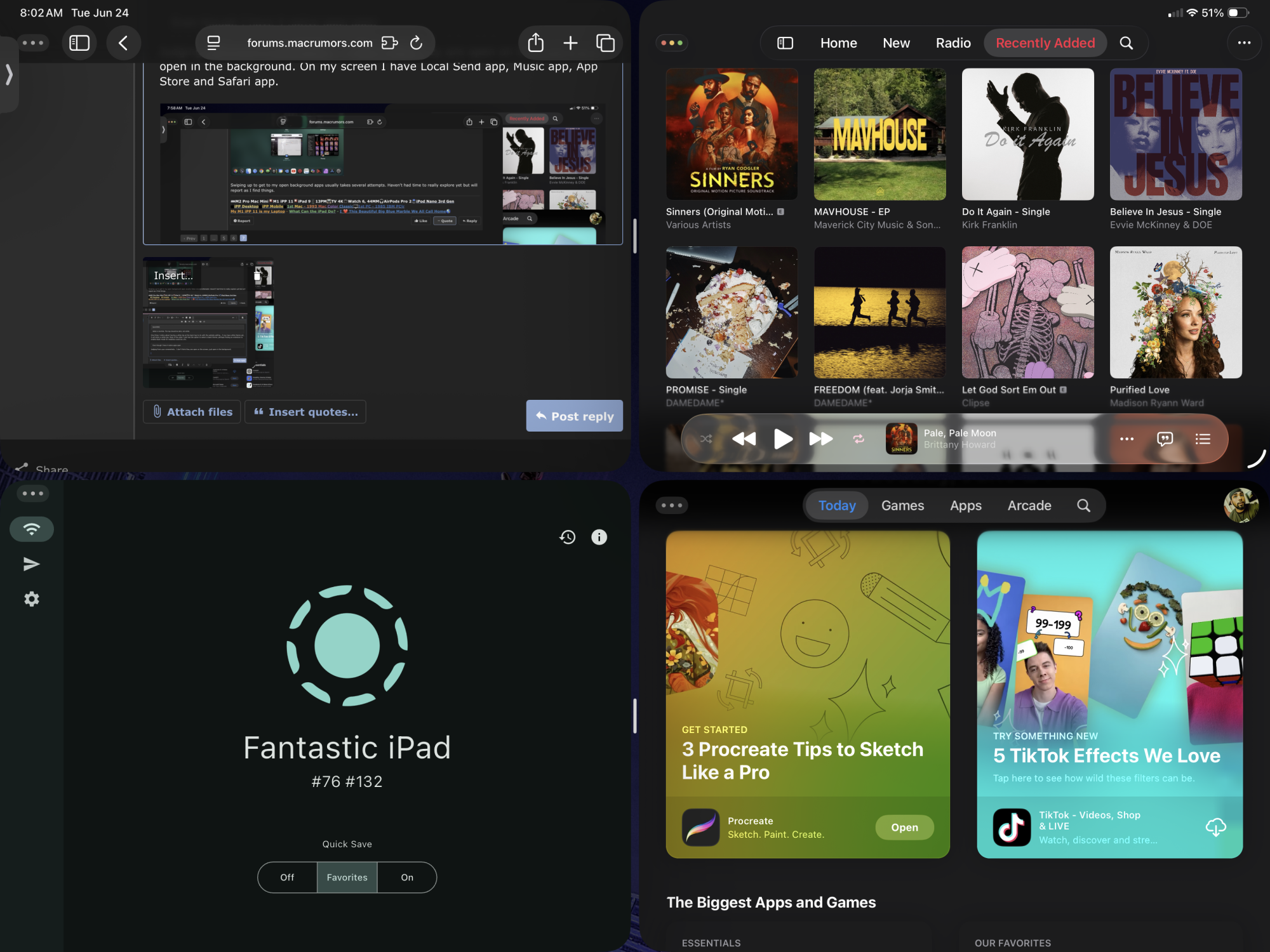Set Quick Save to Off
The height and width of the screenshot is (952, 1270).
tap(287, 877)
